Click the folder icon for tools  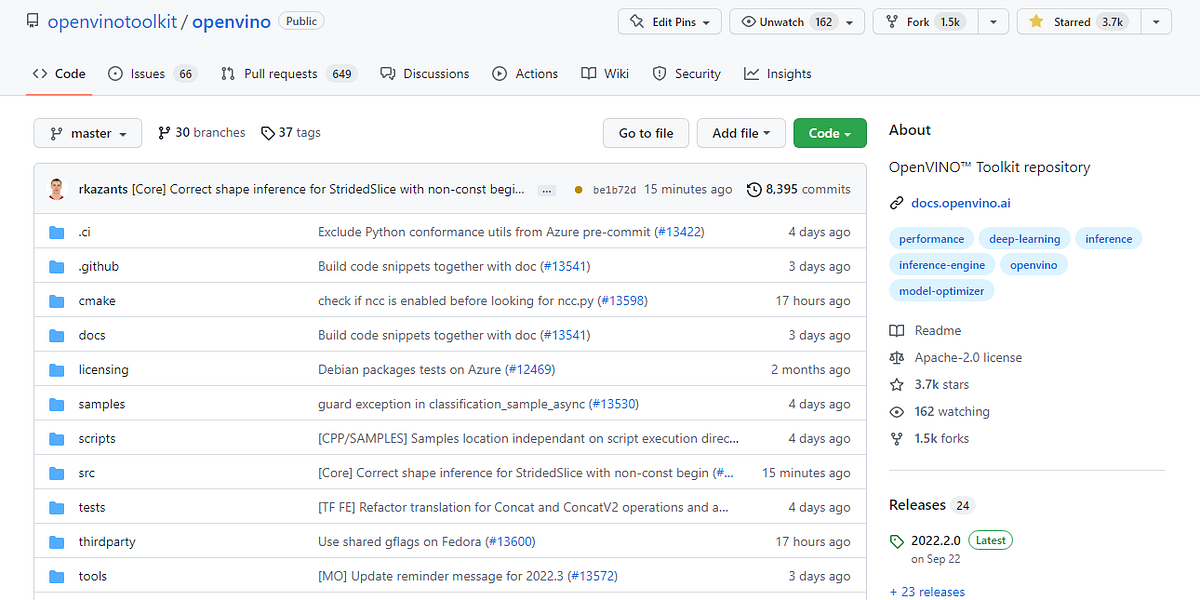(56, 576)
